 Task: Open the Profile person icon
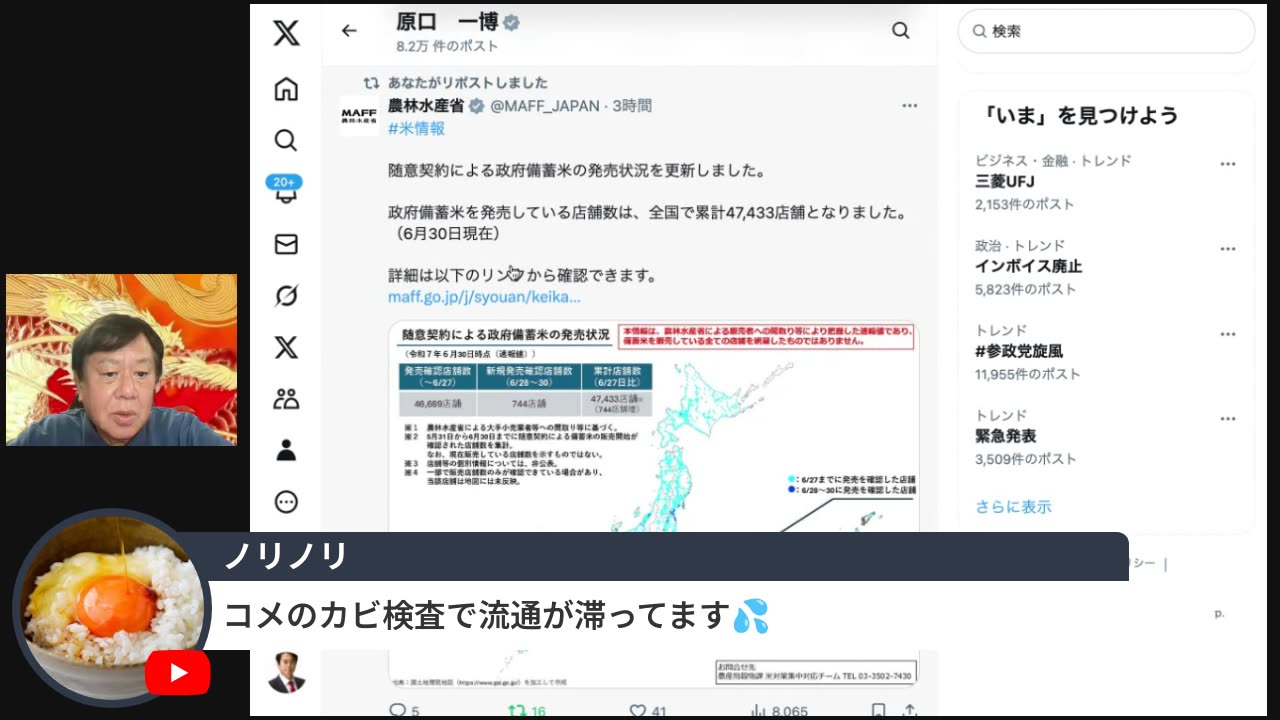286,450
